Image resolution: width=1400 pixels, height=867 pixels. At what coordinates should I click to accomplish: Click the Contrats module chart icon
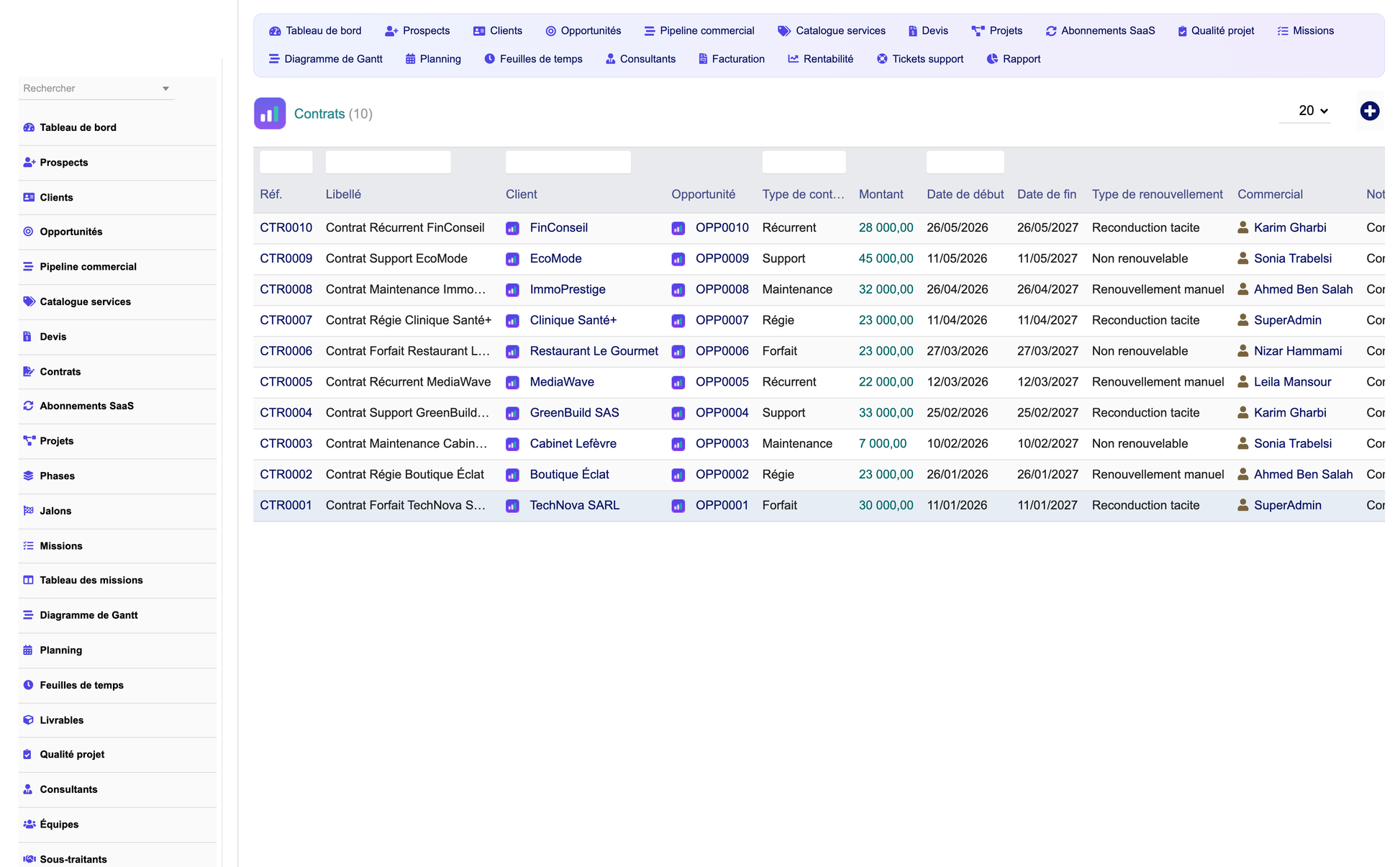point(270,114)
